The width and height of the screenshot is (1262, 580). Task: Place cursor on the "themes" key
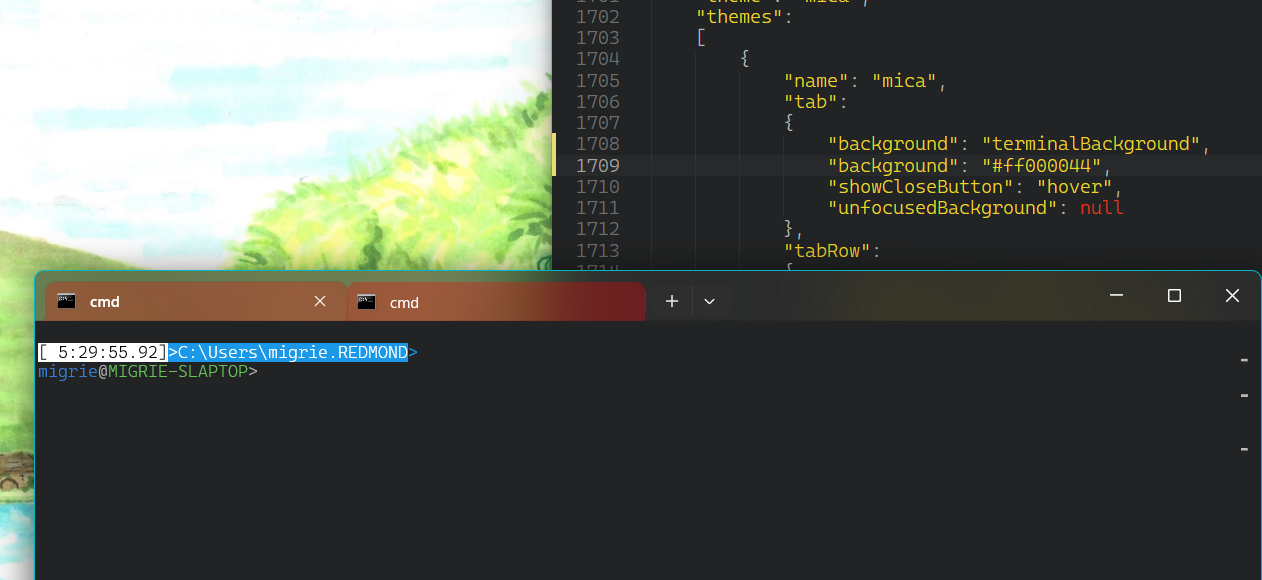tap(739, 16)
